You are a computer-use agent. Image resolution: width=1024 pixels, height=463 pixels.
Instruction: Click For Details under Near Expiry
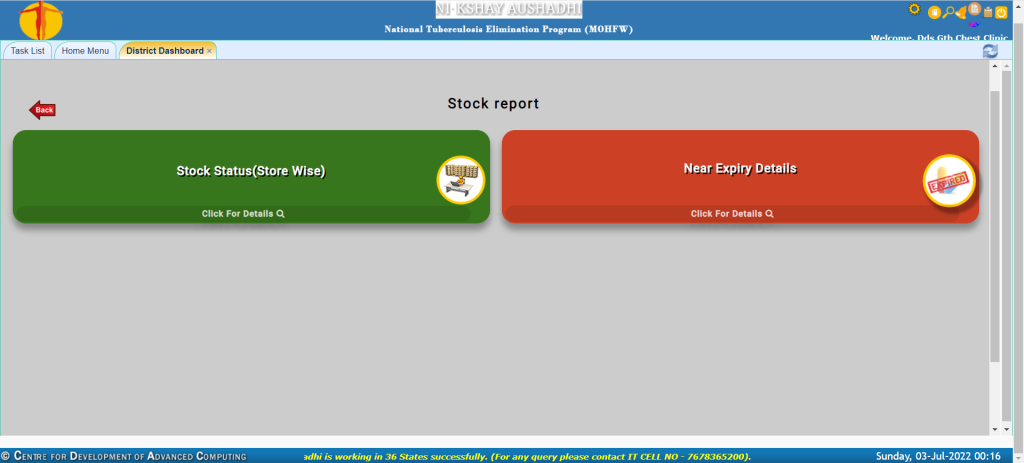(x=732, y=214)
